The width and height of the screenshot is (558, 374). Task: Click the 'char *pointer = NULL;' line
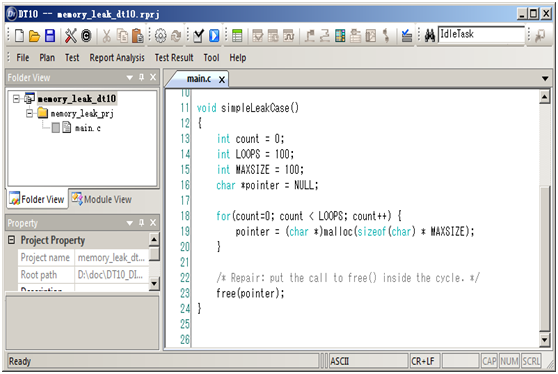(x=267, y=185)
